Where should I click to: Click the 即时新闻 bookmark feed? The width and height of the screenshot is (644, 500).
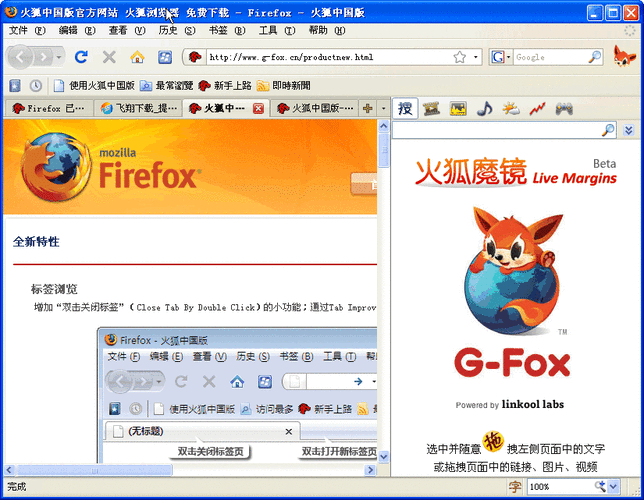283,86
